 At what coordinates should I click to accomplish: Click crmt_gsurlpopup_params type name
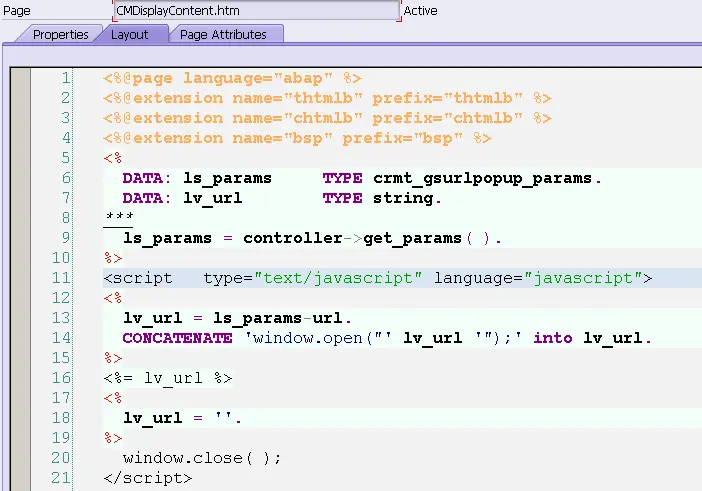(482, 178)
